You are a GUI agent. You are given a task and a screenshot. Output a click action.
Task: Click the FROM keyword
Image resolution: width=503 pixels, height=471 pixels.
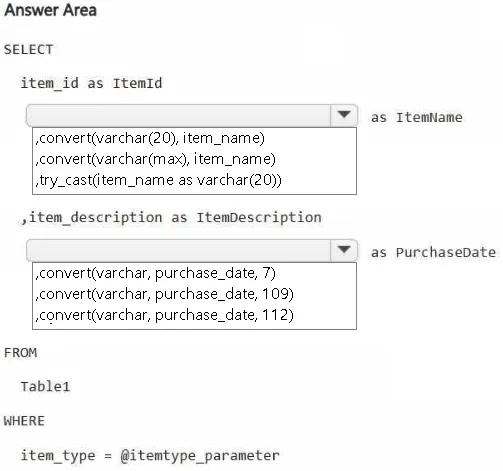pos(20,353)
